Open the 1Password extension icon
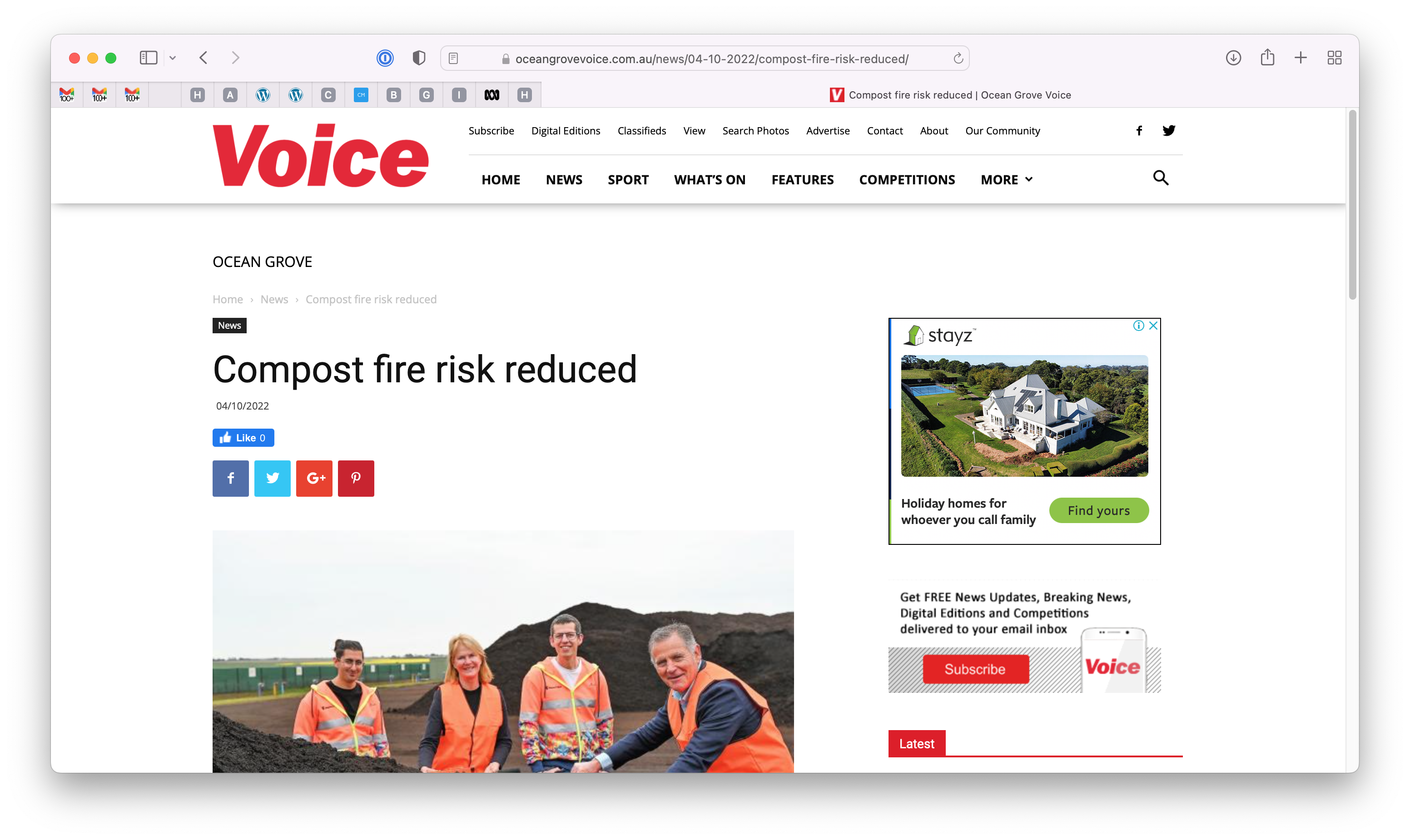The width and height of the screenshot is (1410, 840). (x=385, y=58)
